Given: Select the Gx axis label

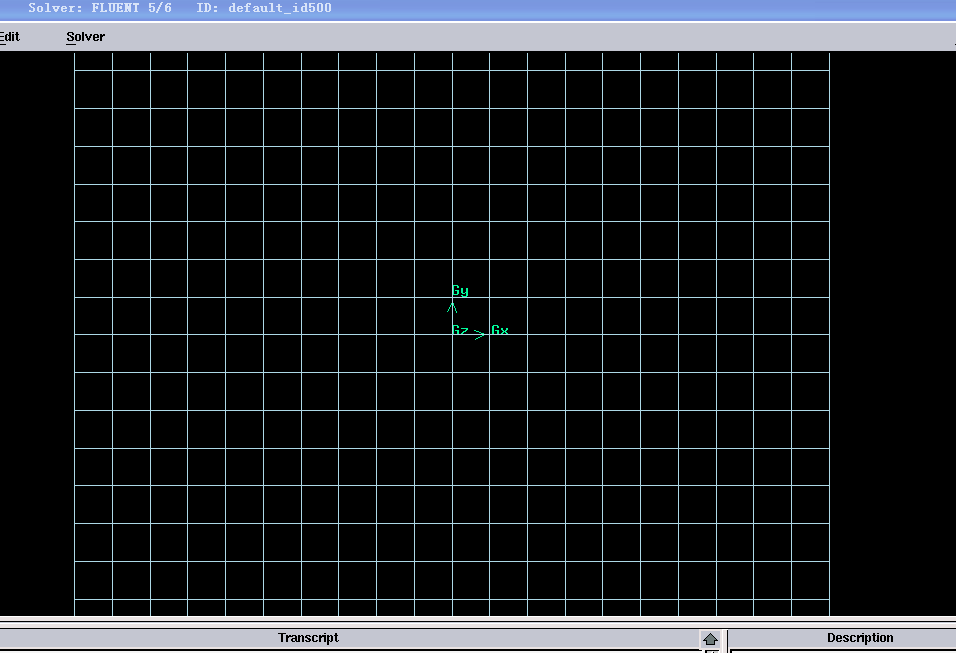Looking at the screenshot, I should (x=499, y=330).
